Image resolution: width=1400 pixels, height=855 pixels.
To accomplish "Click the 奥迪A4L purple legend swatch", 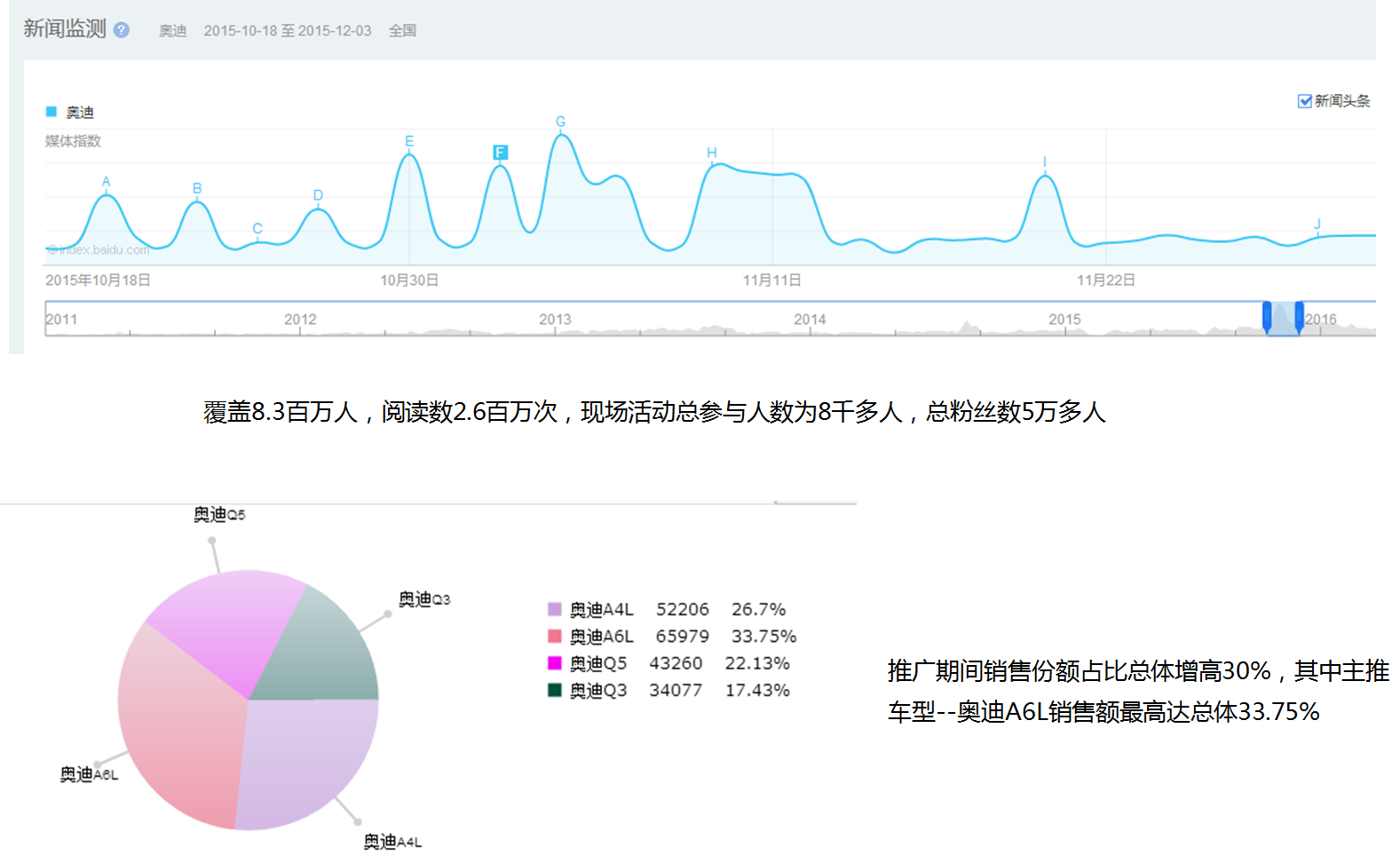I will pos(555,610).
